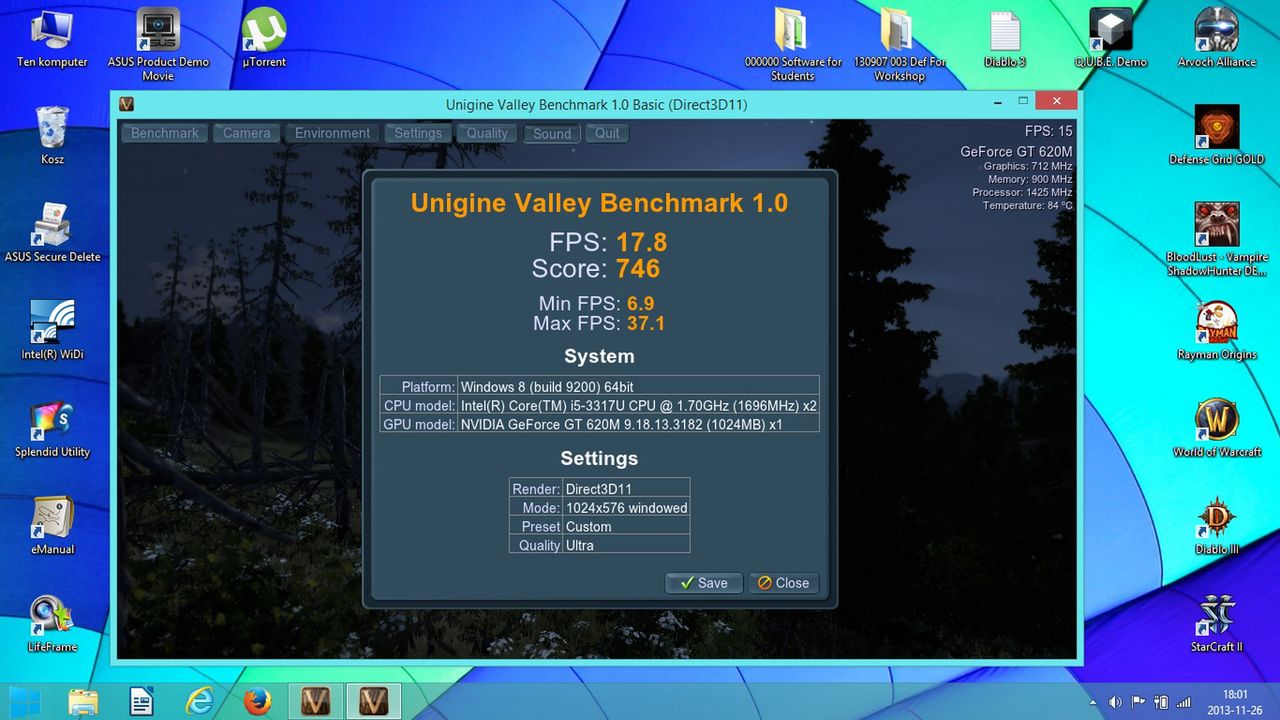Open ASUS Secure Delete shortcut
Image resolution: width=1280 pixels, height=720 pixels.
point(52,232)
